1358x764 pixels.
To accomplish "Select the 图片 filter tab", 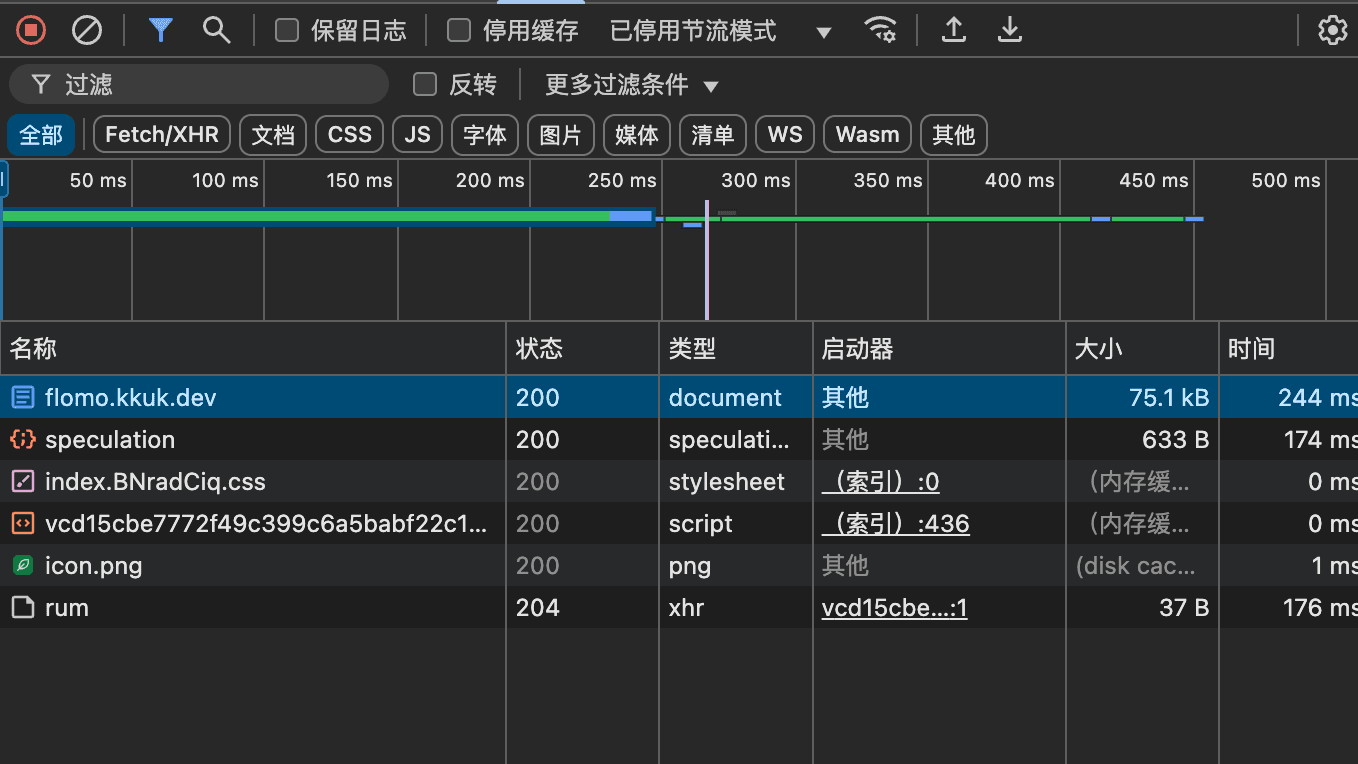I will [x=560, y=134].
